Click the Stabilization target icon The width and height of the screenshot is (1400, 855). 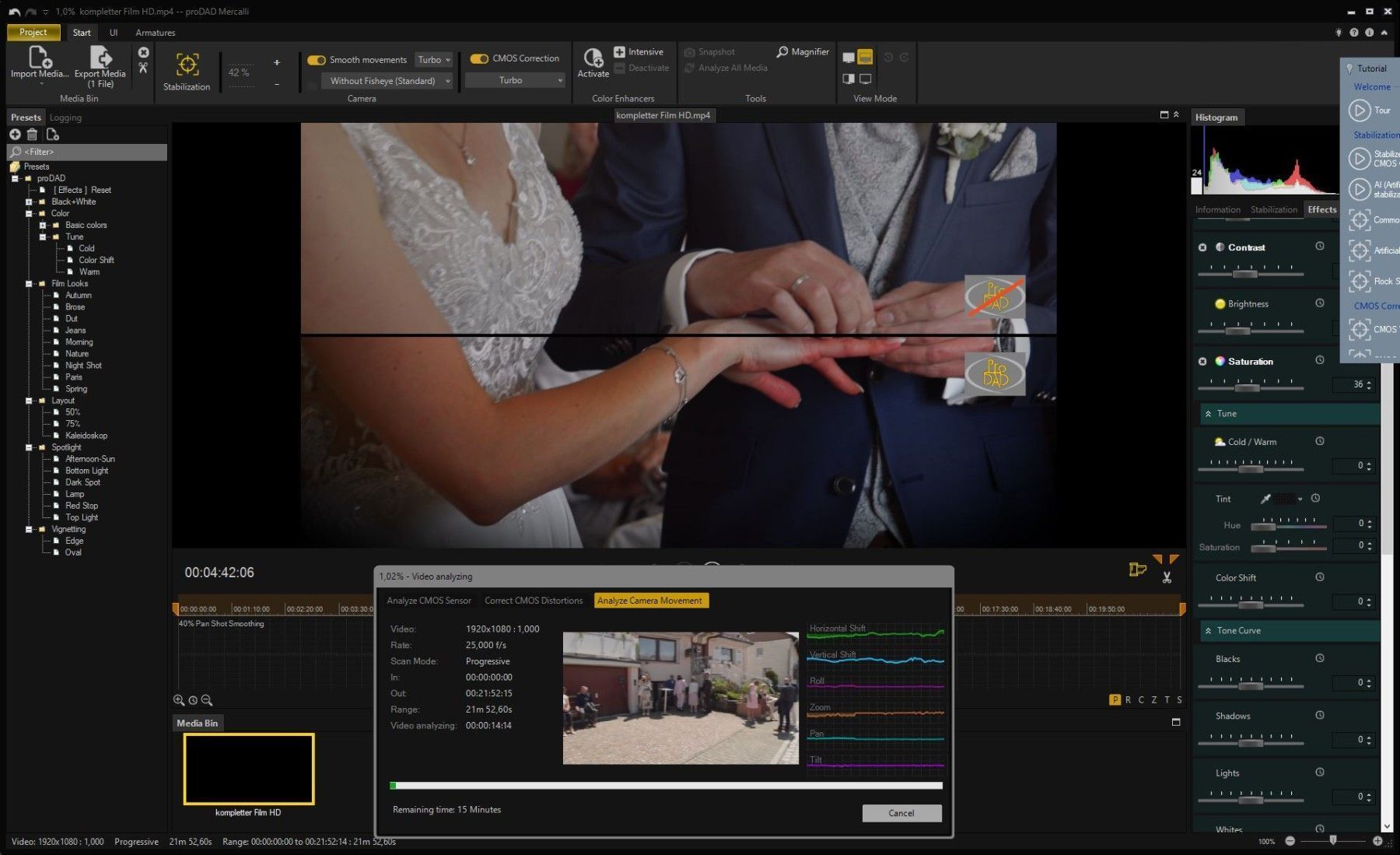coord(187,65)
